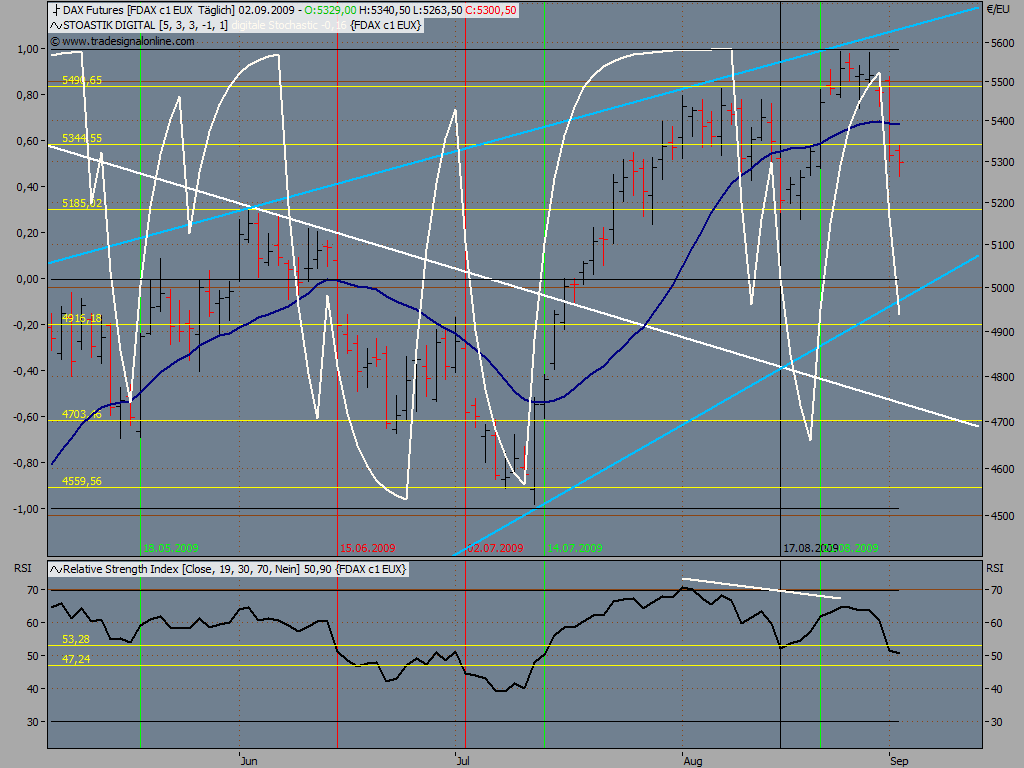Click the bar-chart icon before DAX Futures label

56,10
